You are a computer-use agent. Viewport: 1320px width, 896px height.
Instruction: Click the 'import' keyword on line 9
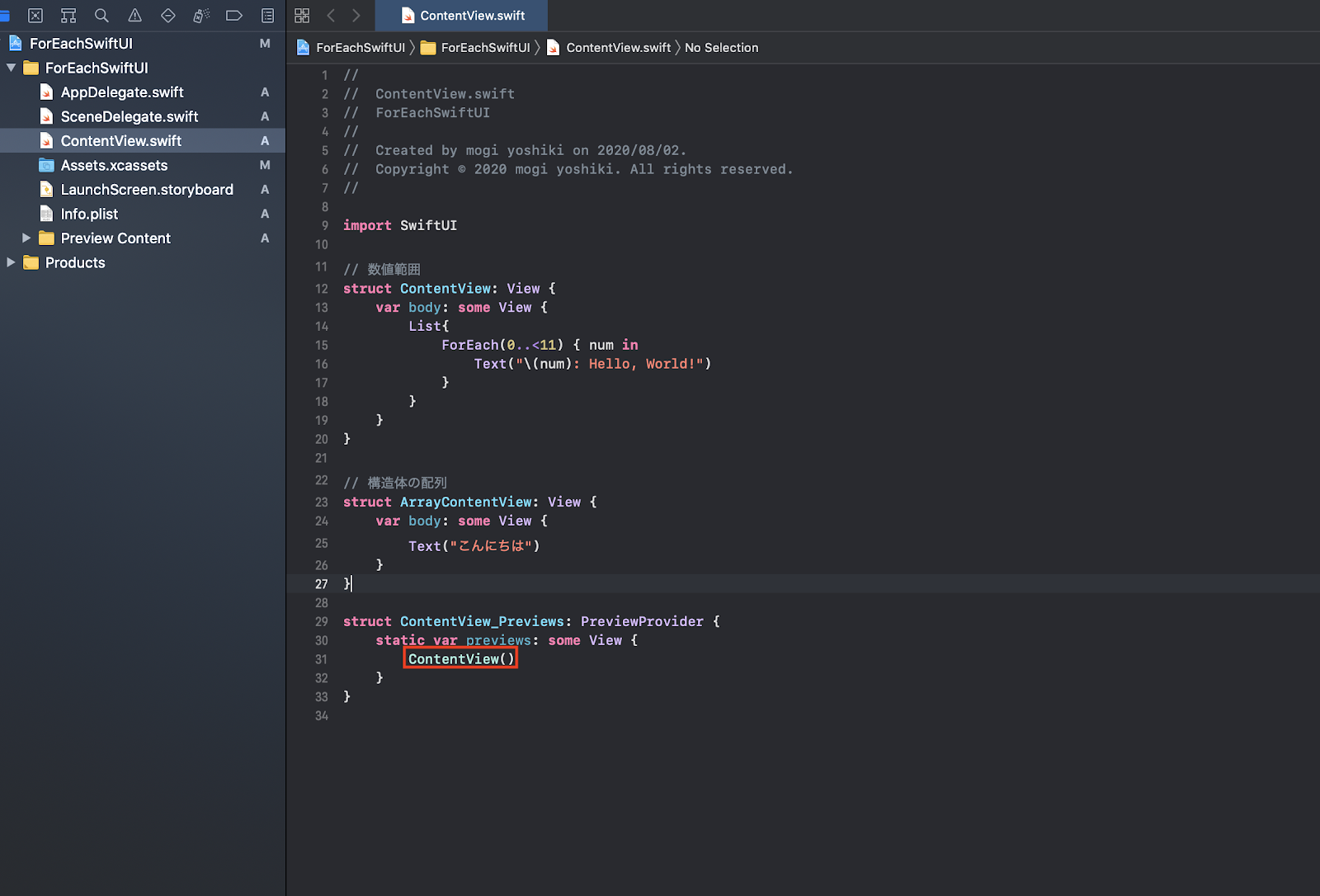tap(367, 225)
